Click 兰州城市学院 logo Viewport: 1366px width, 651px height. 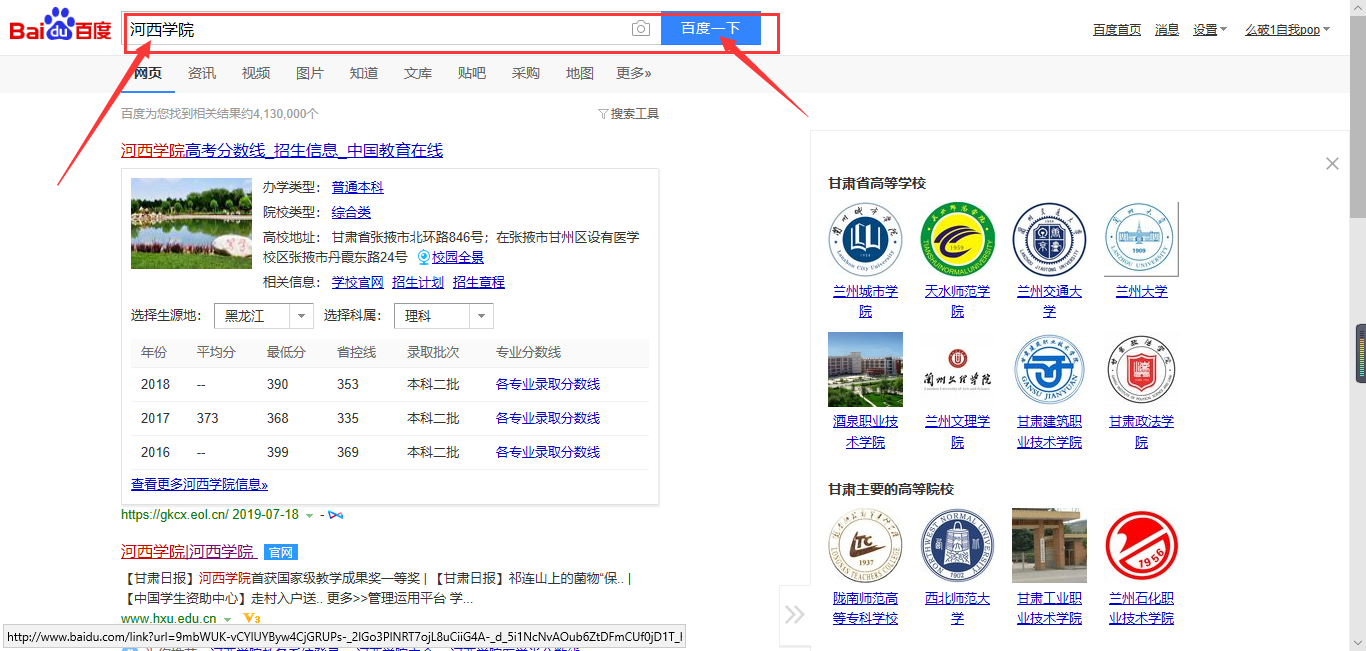[x=865, y=239]
